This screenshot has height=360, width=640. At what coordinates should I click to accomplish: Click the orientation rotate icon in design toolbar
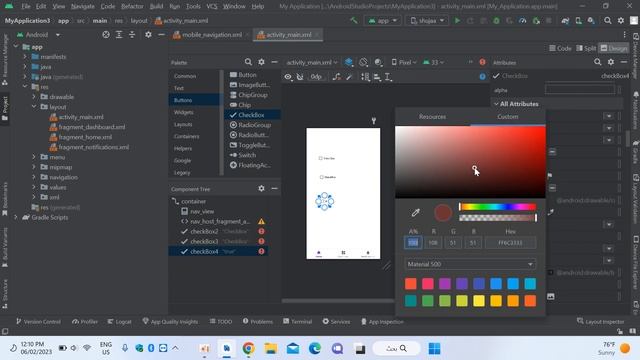point(363,62)
